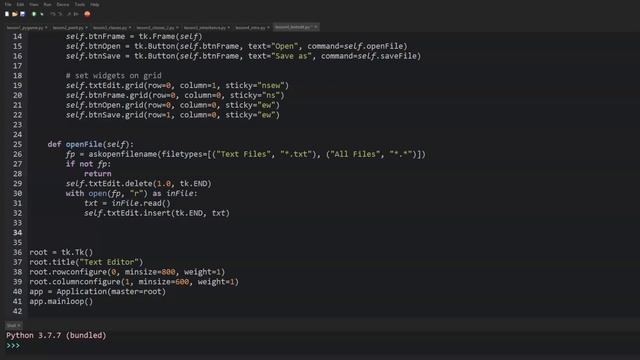Stop the program with the red Stop icon
This screenshot has height=360, width=640.
point(87,14)
